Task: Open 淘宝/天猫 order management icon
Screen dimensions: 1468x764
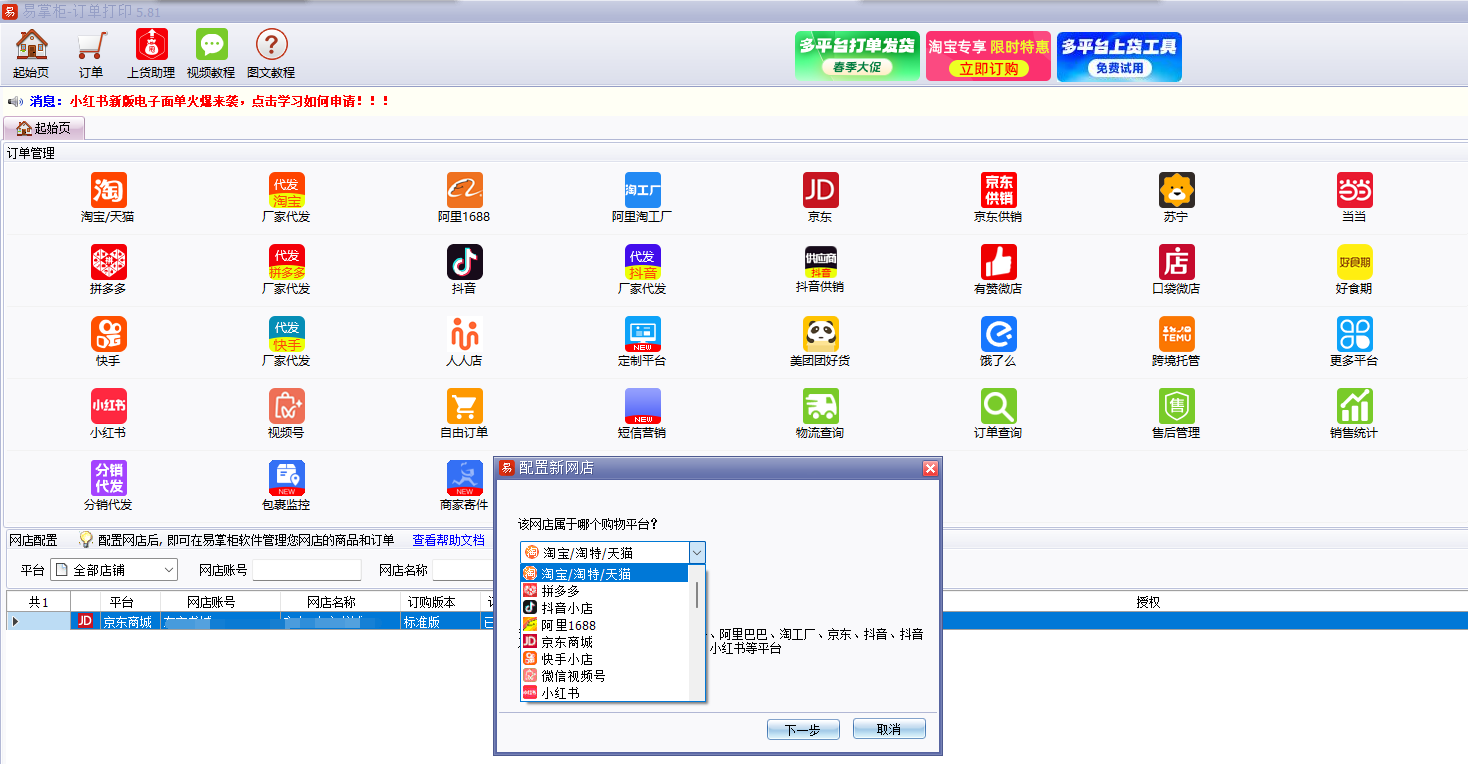Action: point(108,190)
